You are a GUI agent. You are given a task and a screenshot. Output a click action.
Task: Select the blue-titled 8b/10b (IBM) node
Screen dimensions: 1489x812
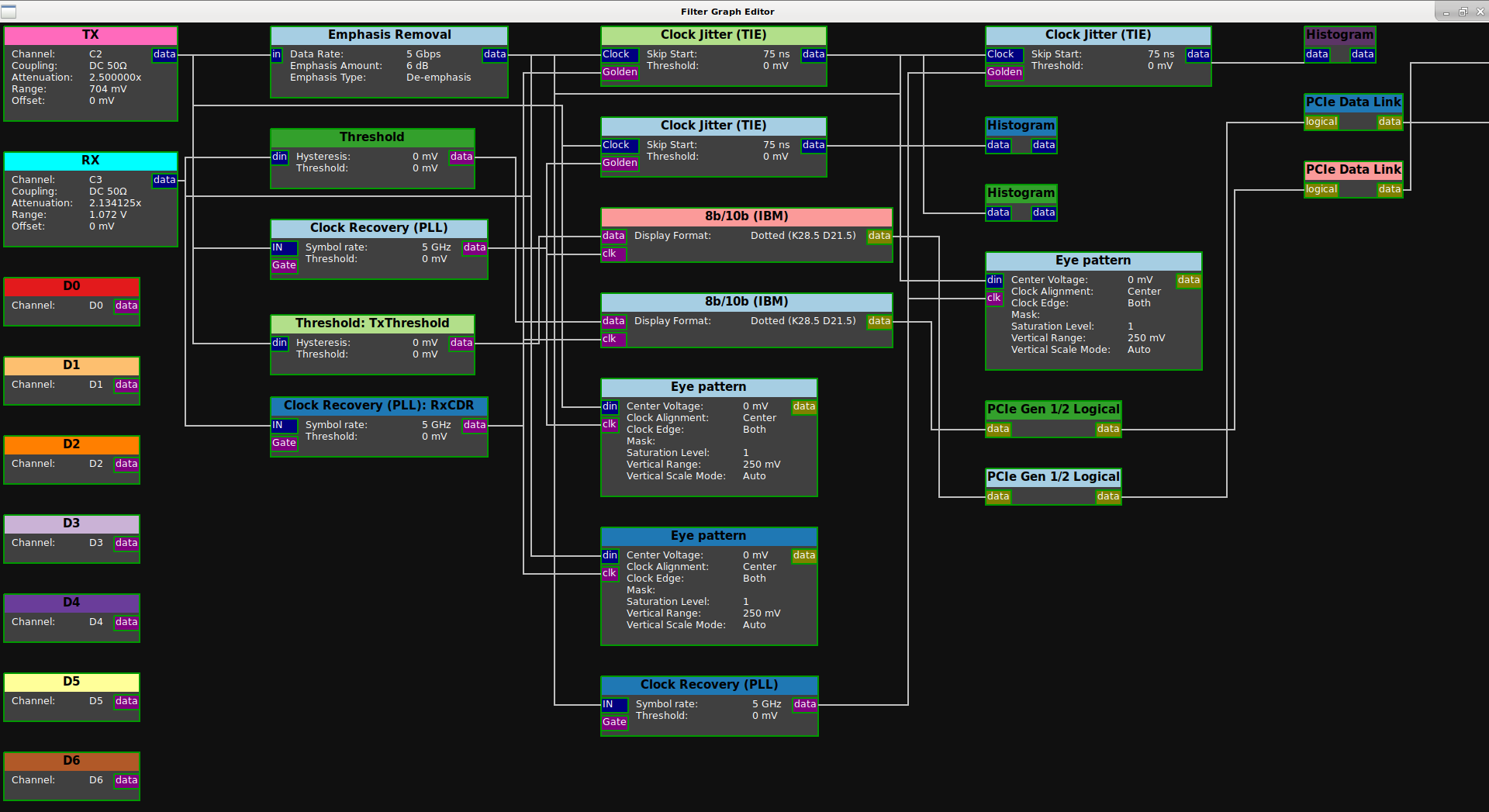tap(747, 302)
